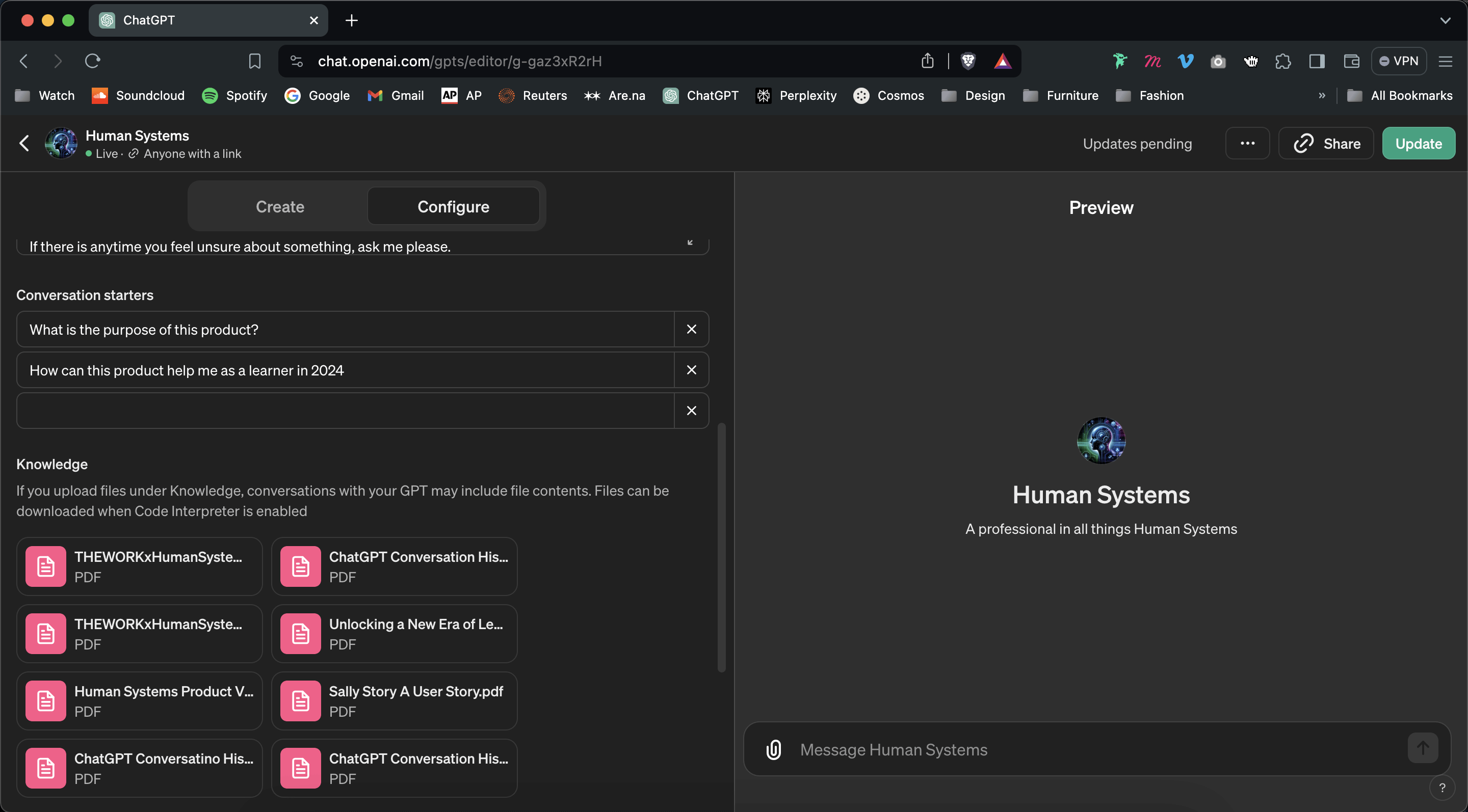Click the Share button
Image resolution: width=1468 pixels, height=812 pixels.
point(1326,143)
